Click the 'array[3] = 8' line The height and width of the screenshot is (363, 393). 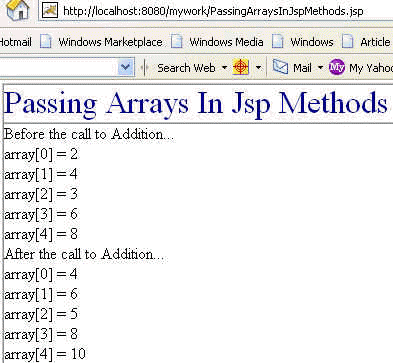(41, 334)
